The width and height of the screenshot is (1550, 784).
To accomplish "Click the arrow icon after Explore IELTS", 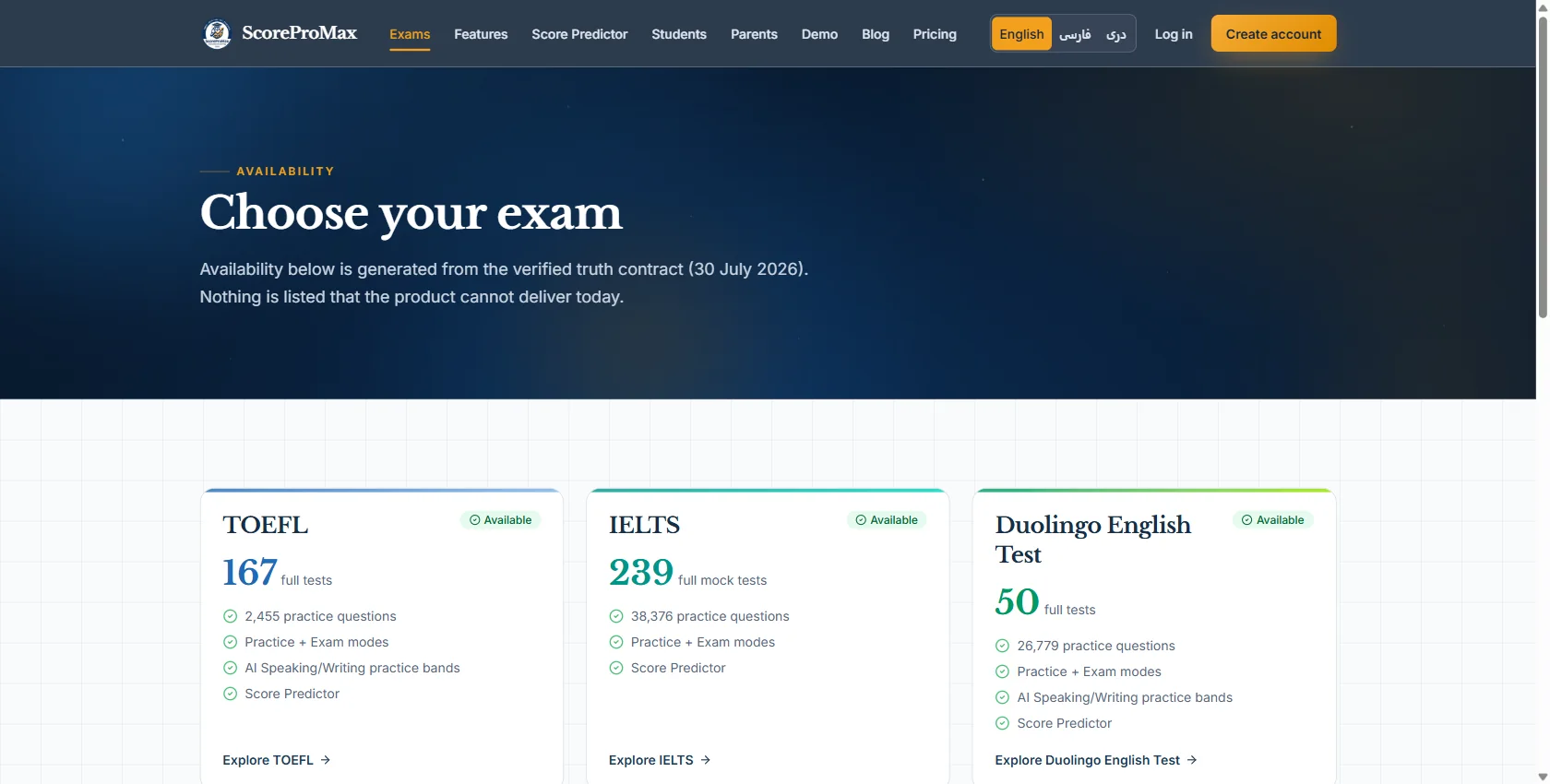I will pos(706,760).
